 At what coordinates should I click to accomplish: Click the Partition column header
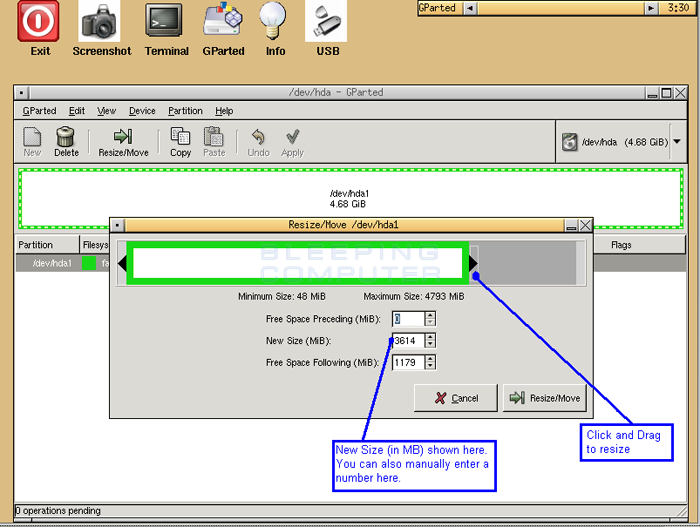pyautogui.click(x=47, y=245)
